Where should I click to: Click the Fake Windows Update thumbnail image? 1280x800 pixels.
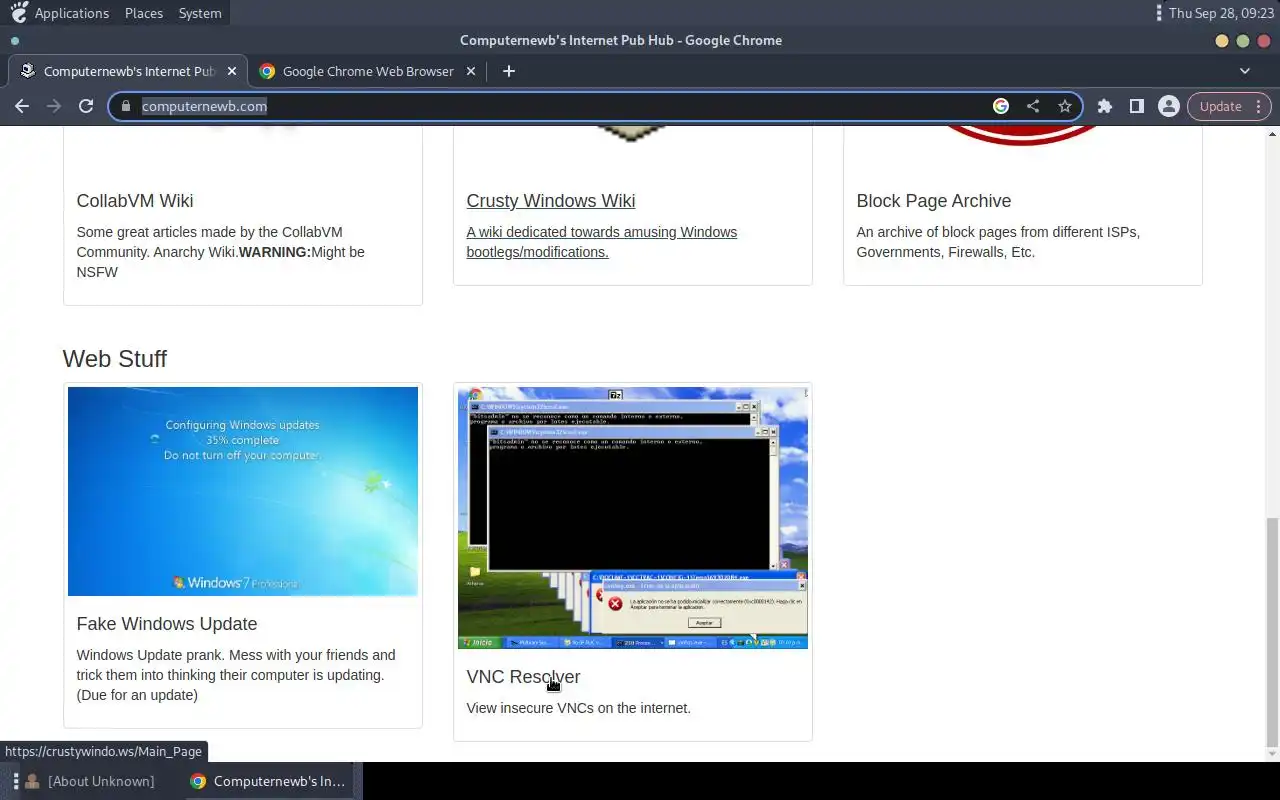pyautogui.click(x=243, y=491)
